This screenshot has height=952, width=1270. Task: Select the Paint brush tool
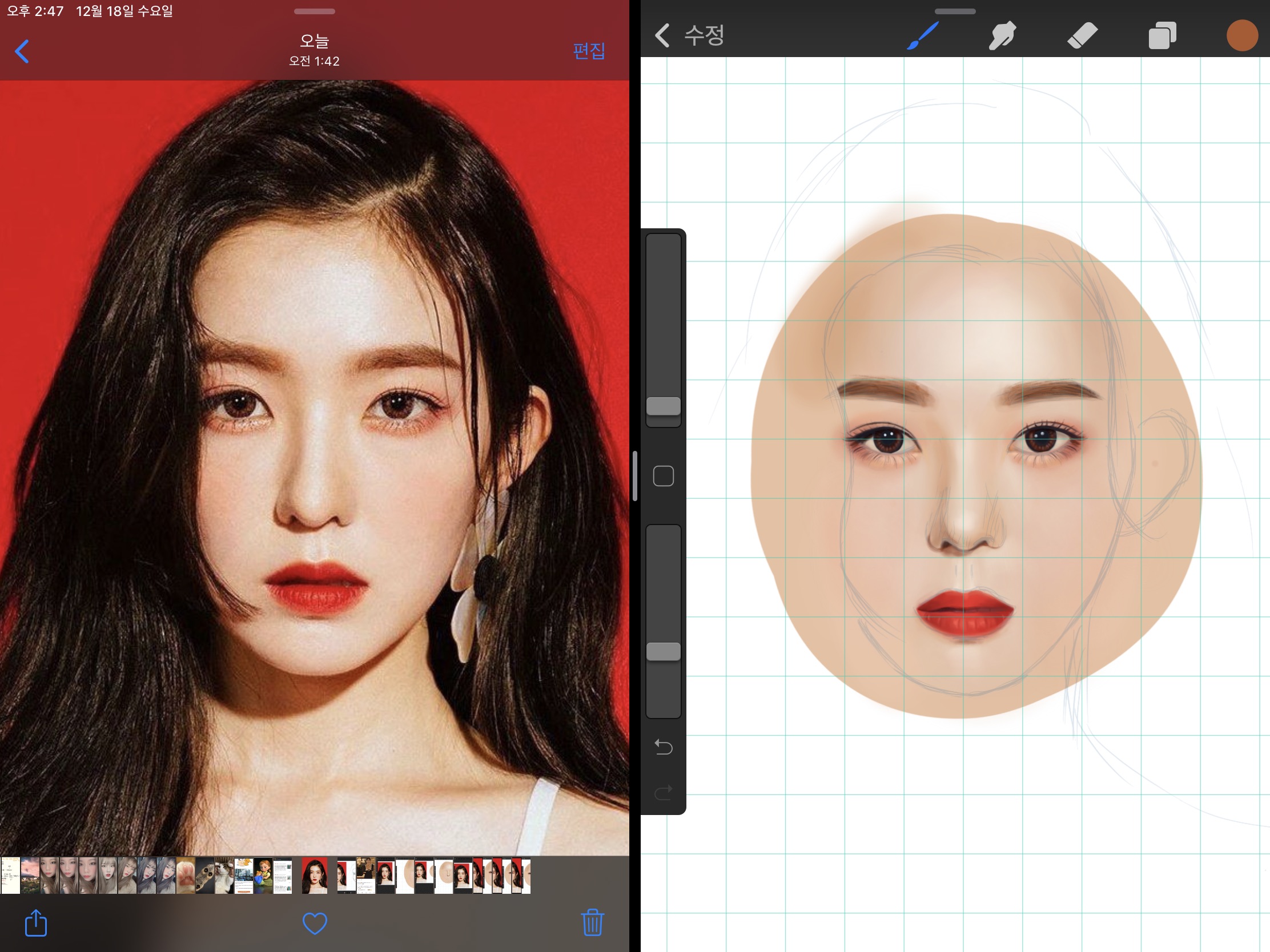(923, 35)
